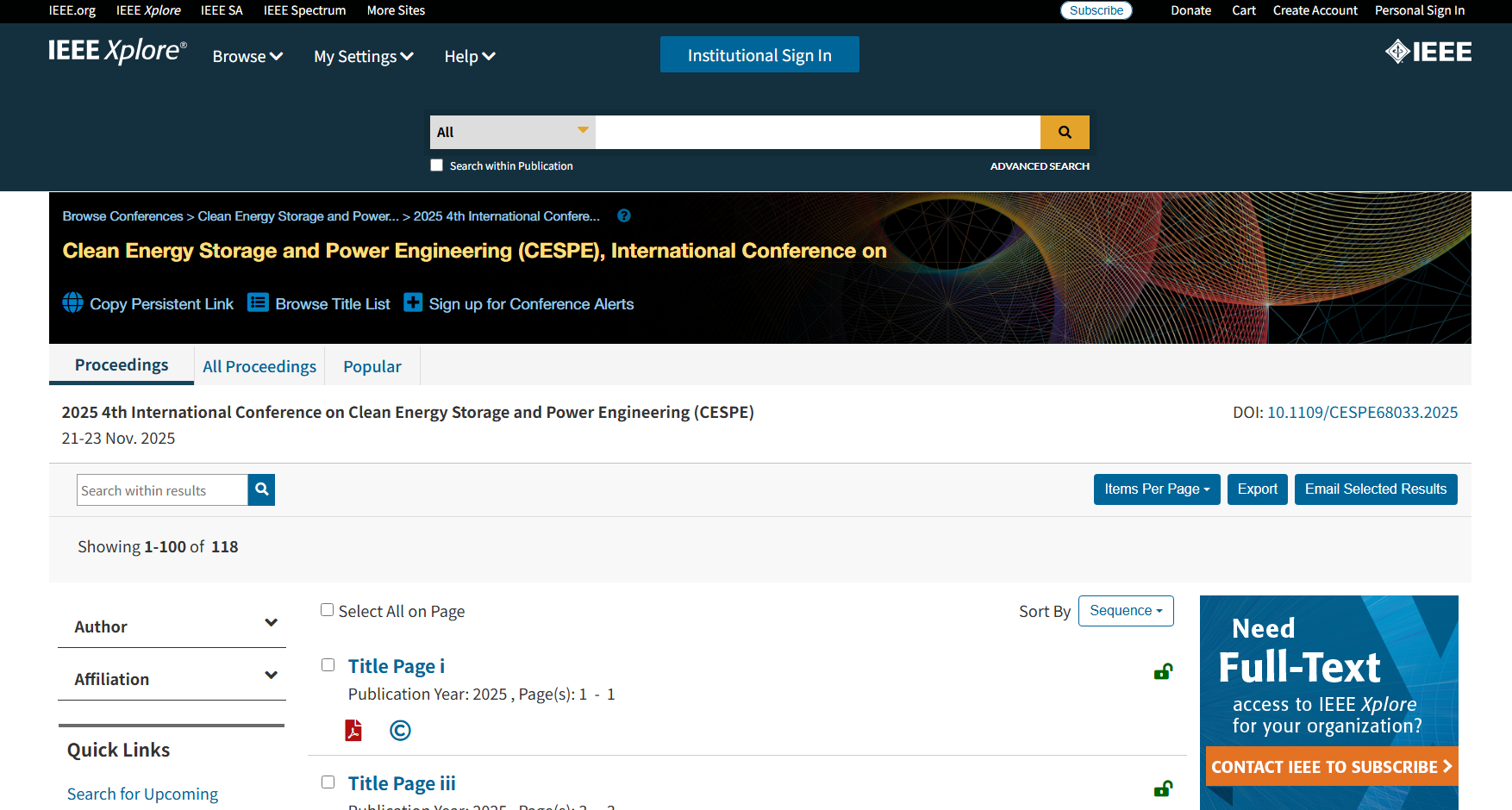The width and height of the screenshot is (1512, 810).
Task: Open the PDF icon for Title Page i
Action: pos(353,730)
